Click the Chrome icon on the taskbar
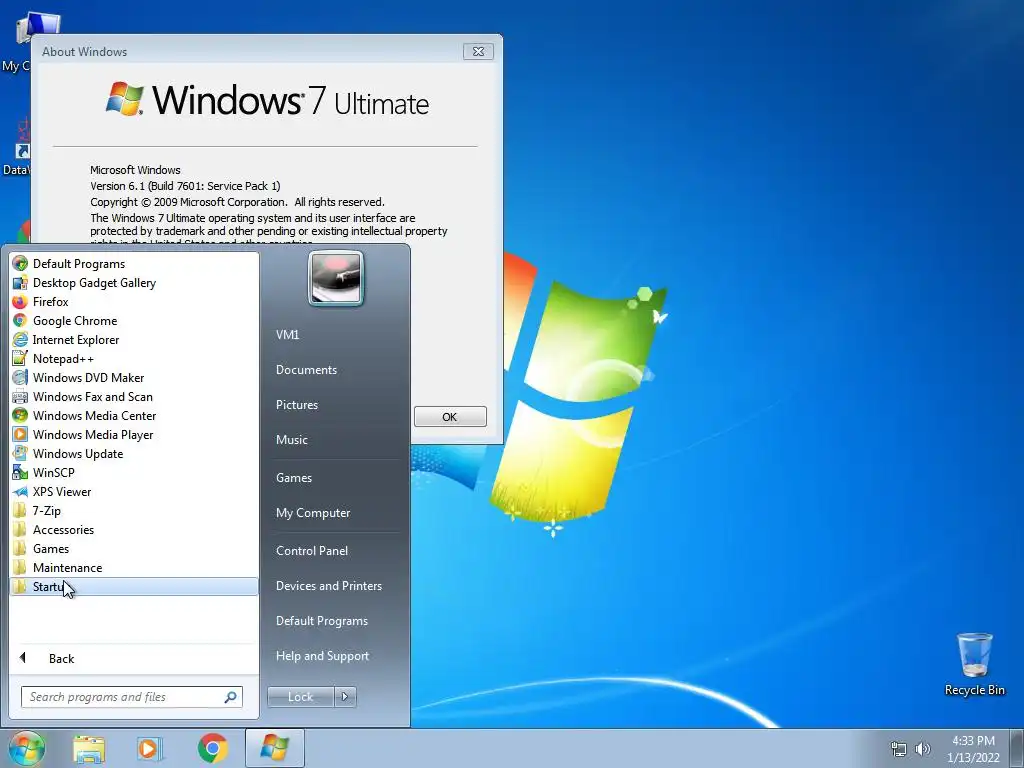 click(212, 749)
